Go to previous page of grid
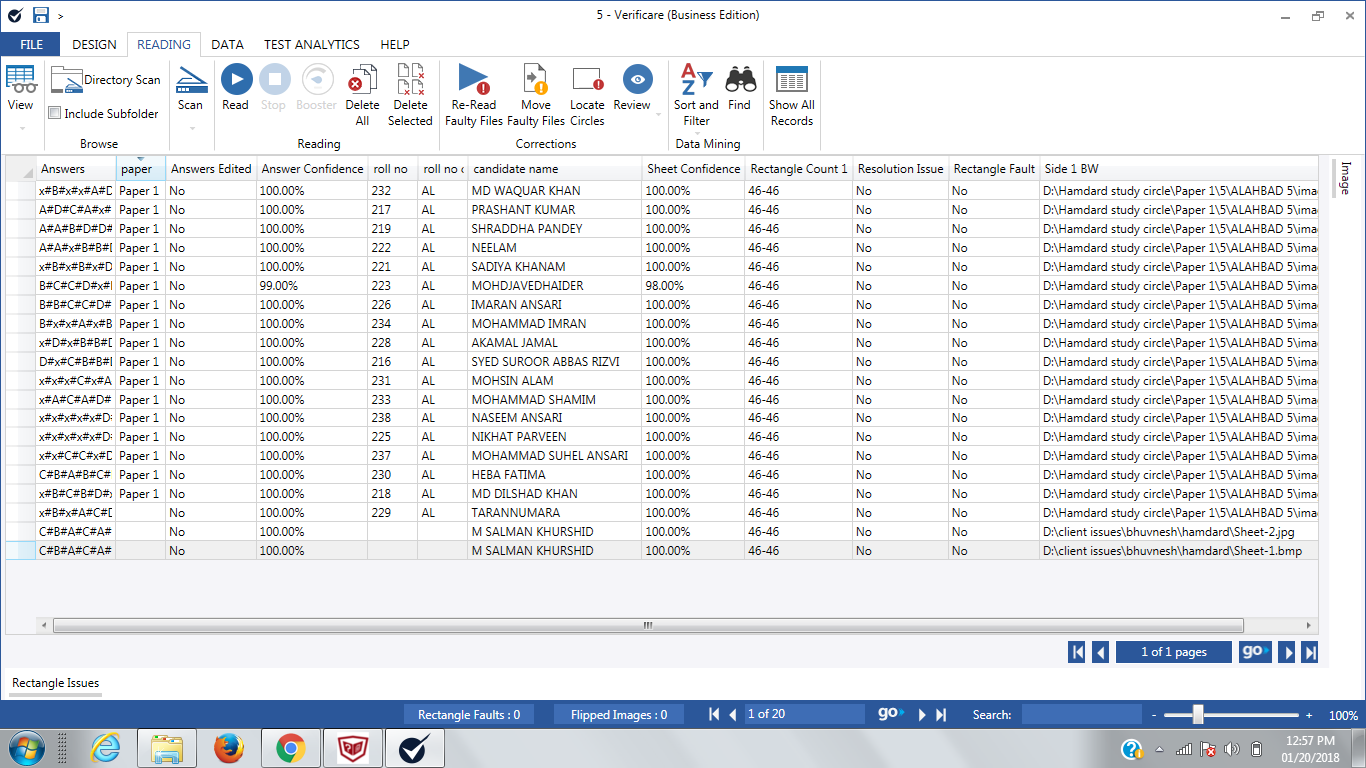This screenshot has height=768, width=1366. pyautogui.click(x=1100, y=652)
